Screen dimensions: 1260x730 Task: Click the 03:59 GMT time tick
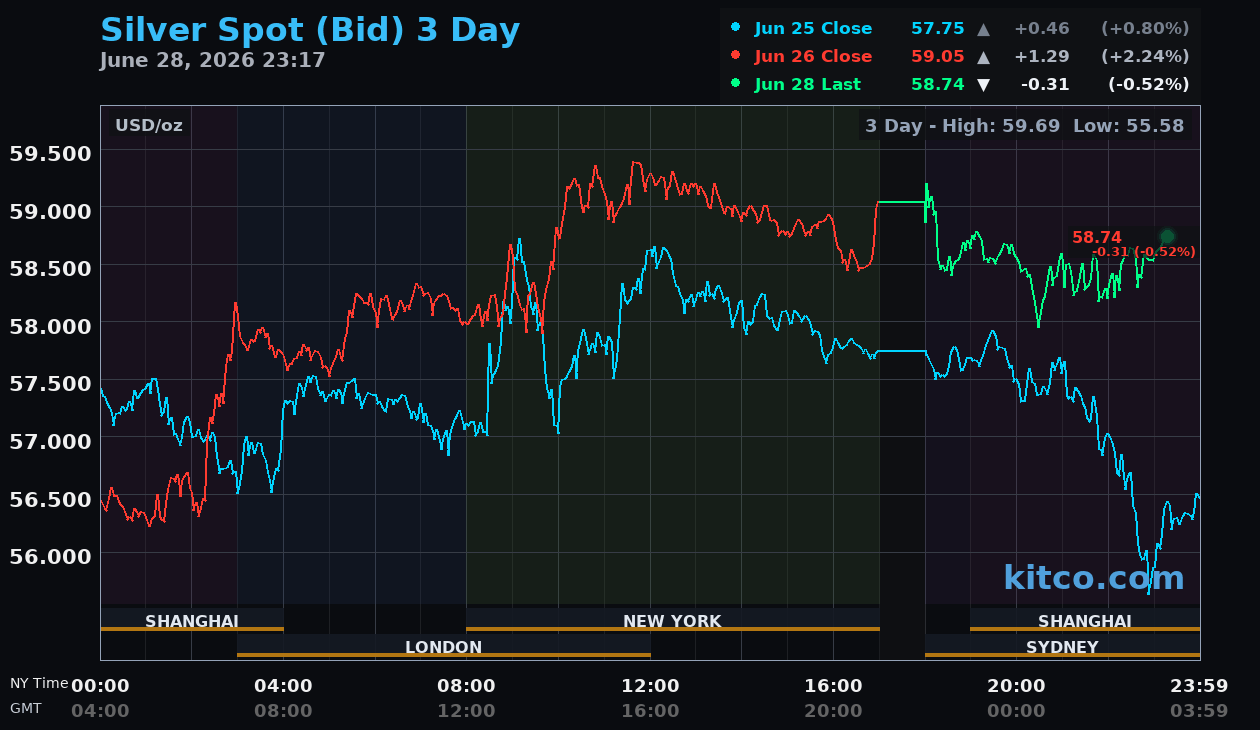click(1199, 711)
